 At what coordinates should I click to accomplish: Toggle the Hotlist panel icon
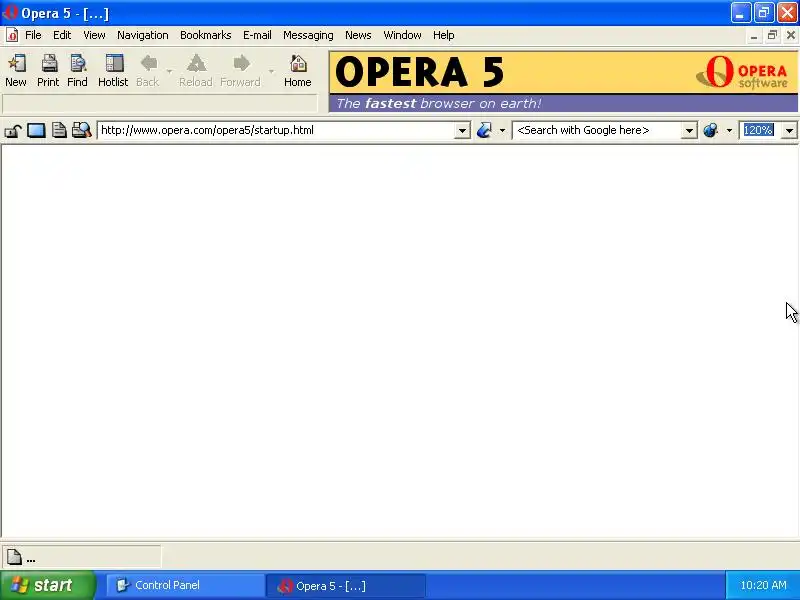pyautogui.click(x=113, y=70)
